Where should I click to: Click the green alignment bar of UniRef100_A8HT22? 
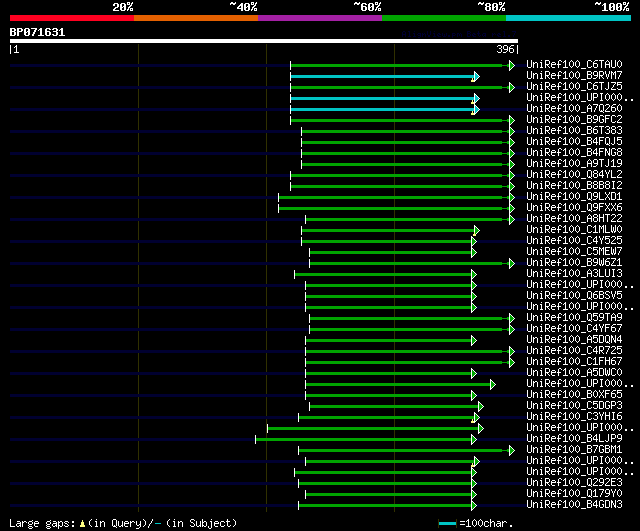pyautogui.click(x=407, y=220)
